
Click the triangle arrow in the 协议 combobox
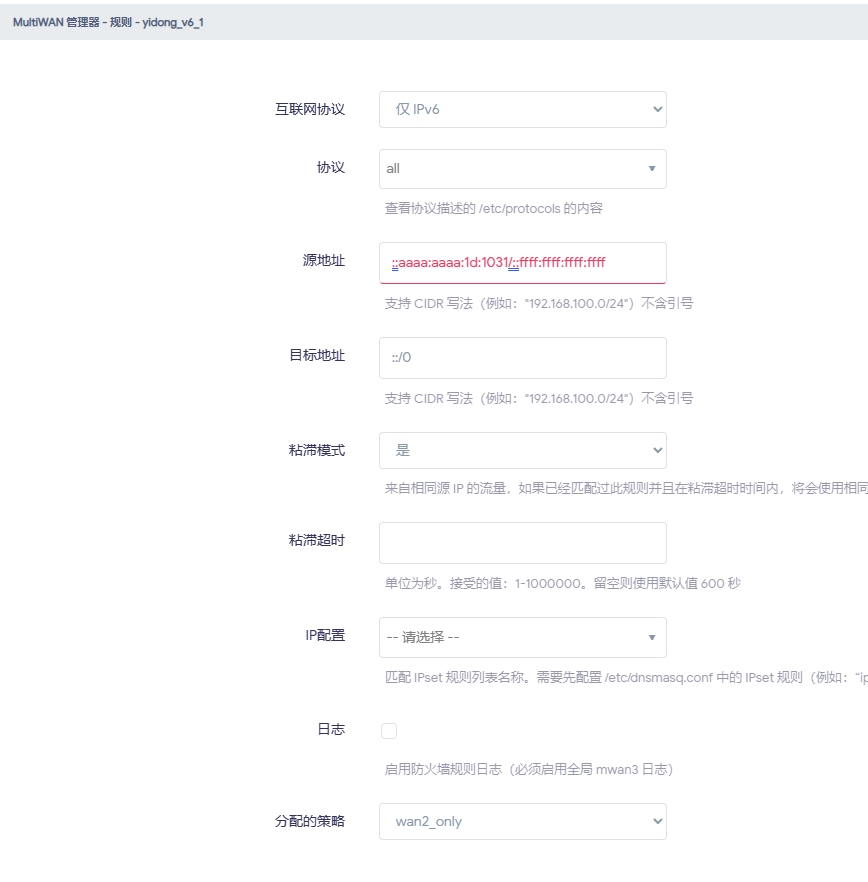[652, 169]
